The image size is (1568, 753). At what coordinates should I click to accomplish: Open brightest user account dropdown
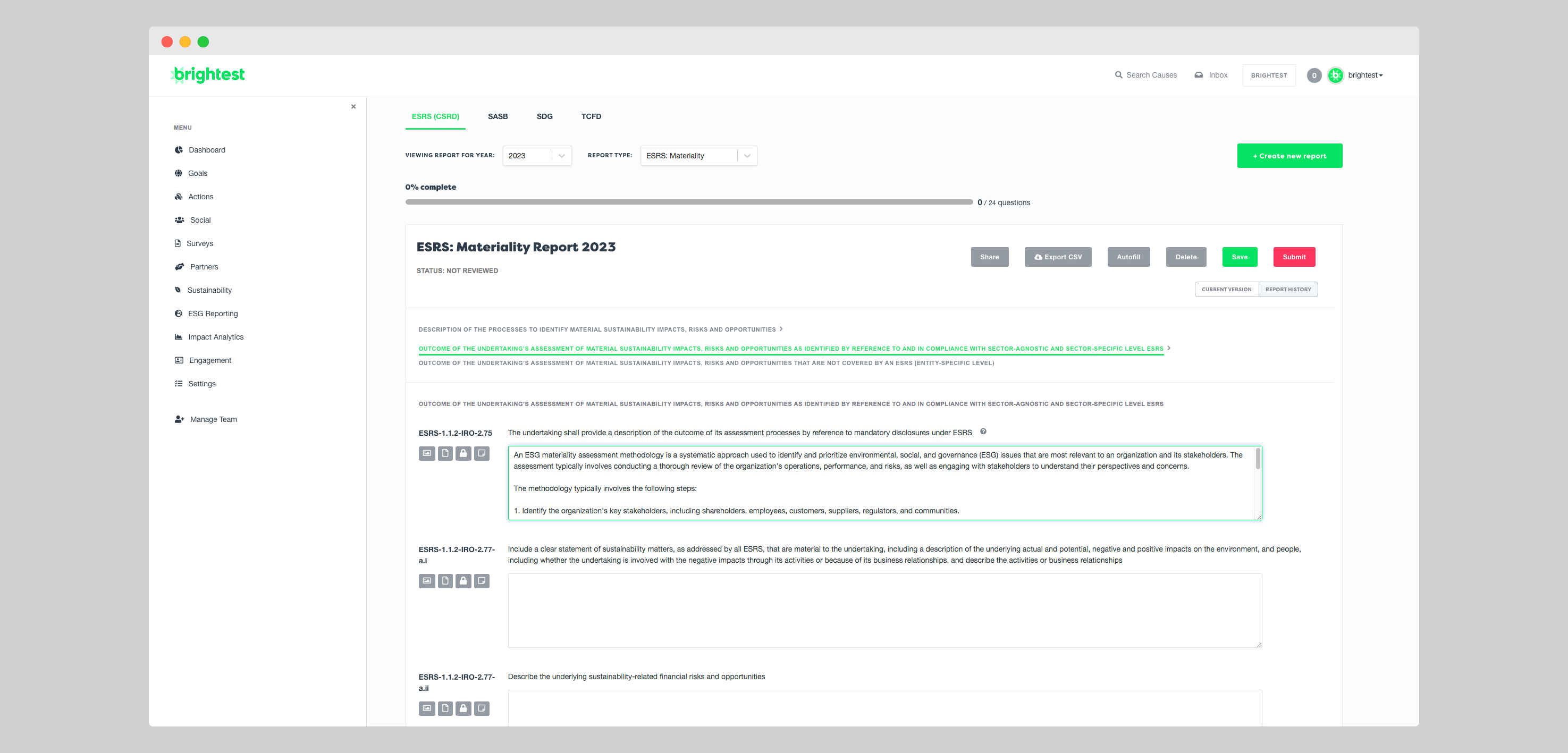coord(1365,75)
